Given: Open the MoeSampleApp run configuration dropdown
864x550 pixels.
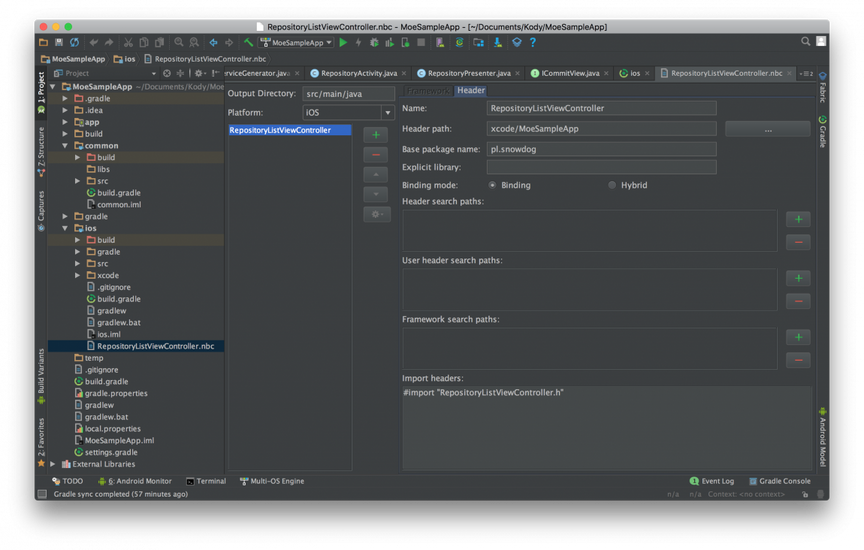Looking at the screenshot, I should click(x=296, y=42).
